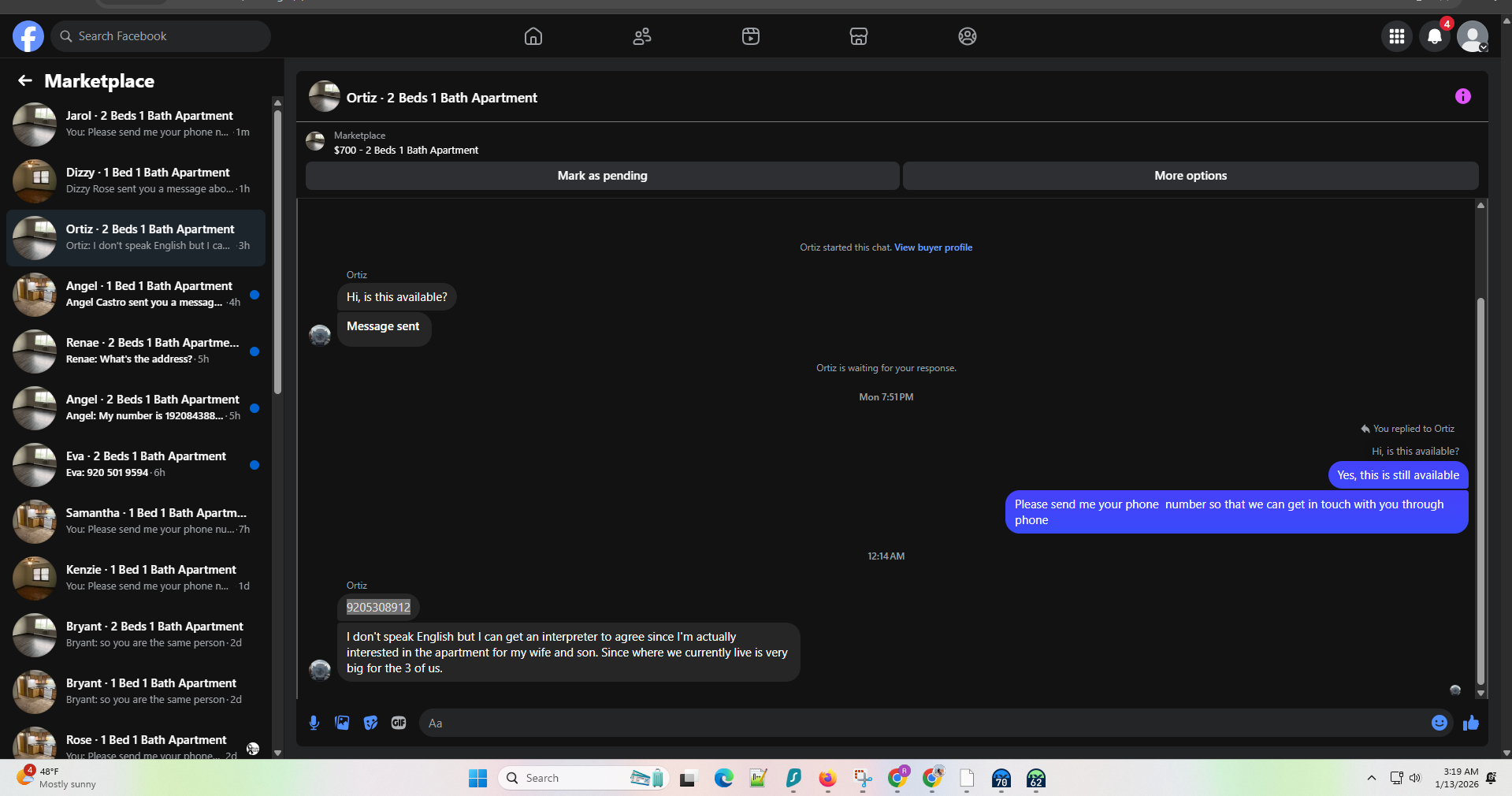Open Bryant 2 Beds 1 Bath chat
The height and width of the screenshot is (796, 1512).
tap(136, 635)
